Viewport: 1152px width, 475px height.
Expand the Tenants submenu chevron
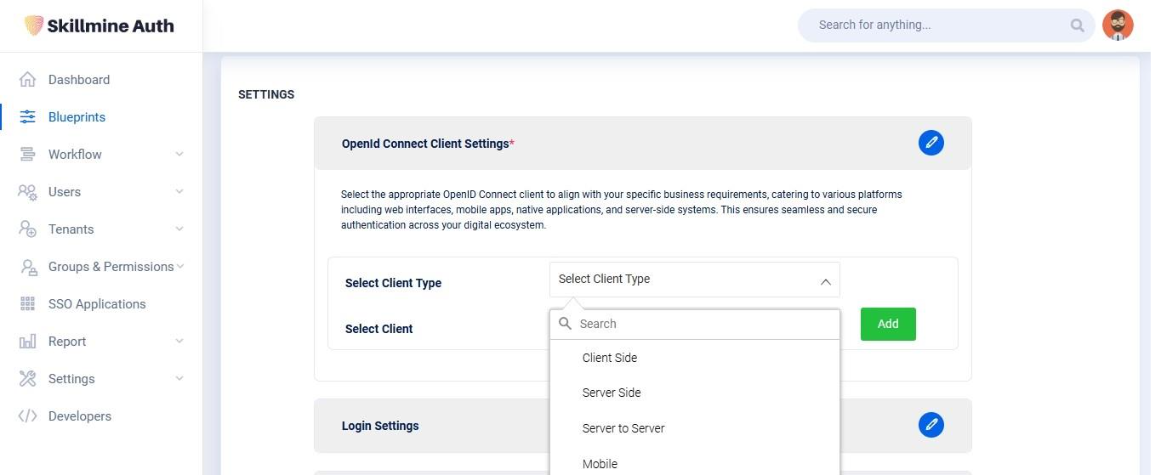pos(179,229)
